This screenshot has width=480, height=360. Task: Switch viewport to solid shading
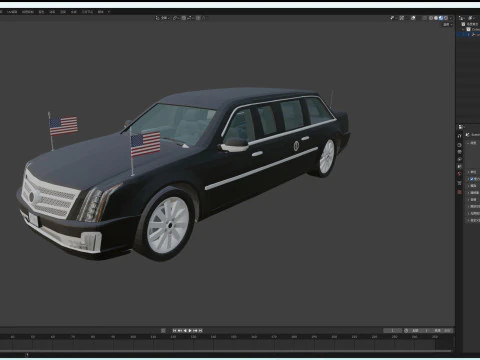click(x=436, y=18)
